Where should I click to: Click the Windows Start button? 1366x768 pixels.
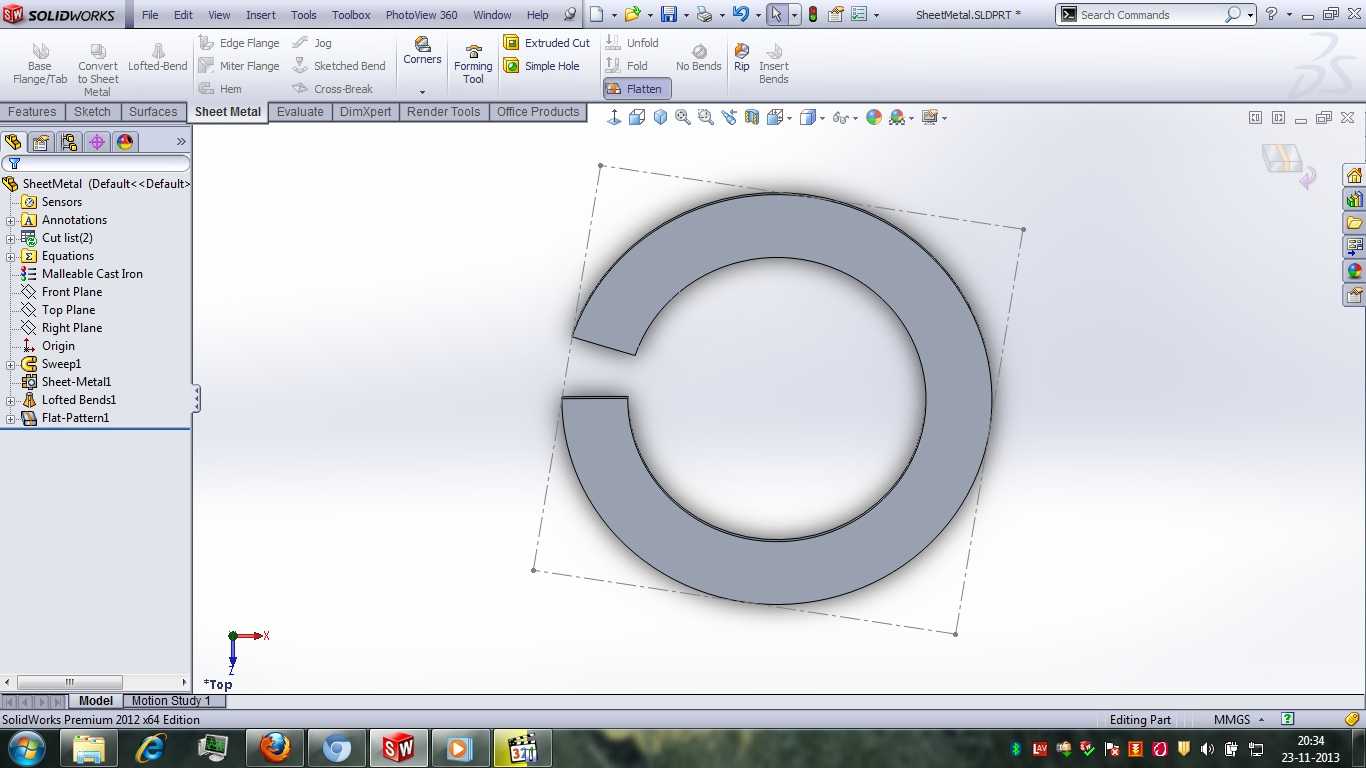coord(26,748)
